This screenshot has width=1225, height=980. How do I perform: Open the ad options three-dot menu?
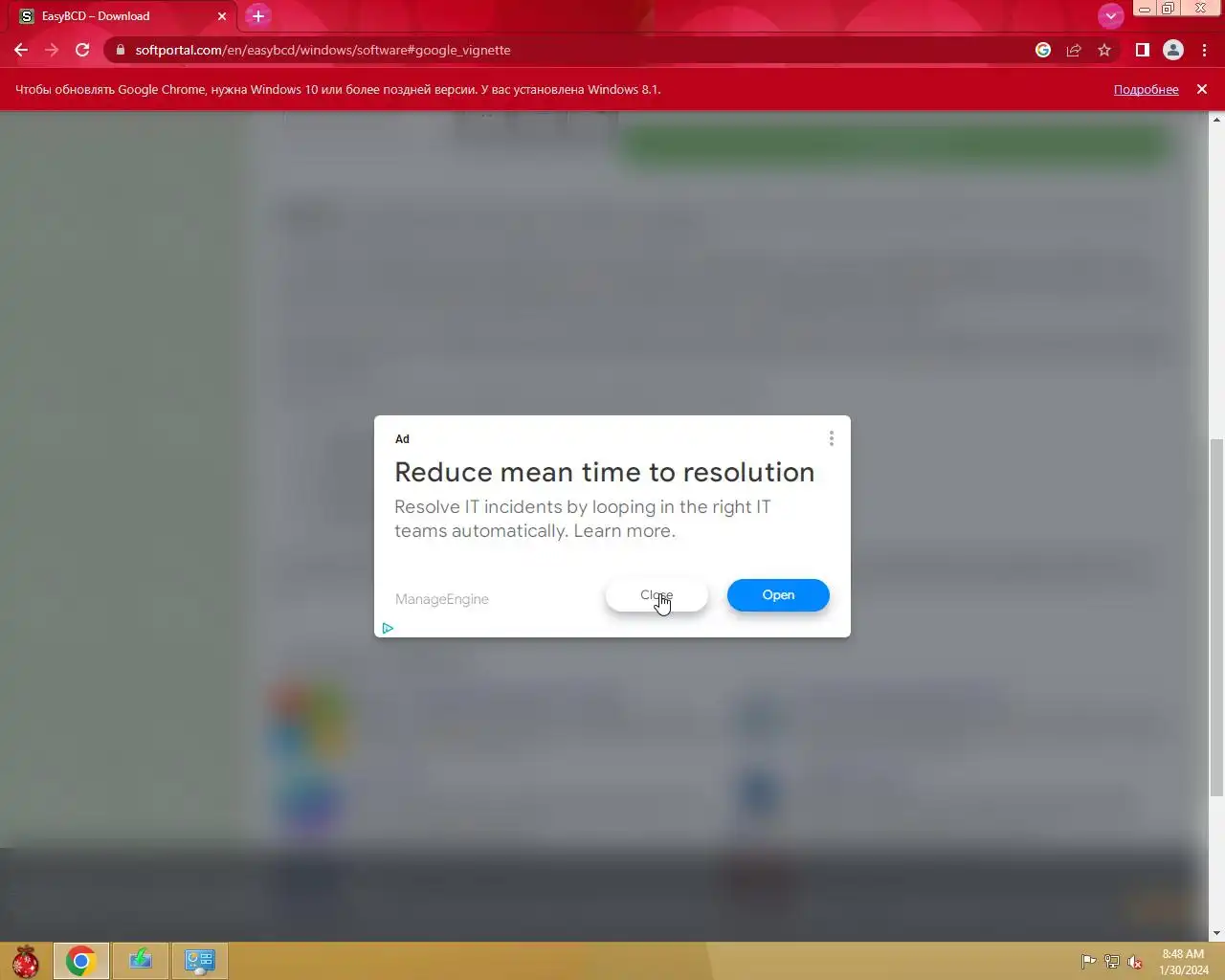point(831,438)
